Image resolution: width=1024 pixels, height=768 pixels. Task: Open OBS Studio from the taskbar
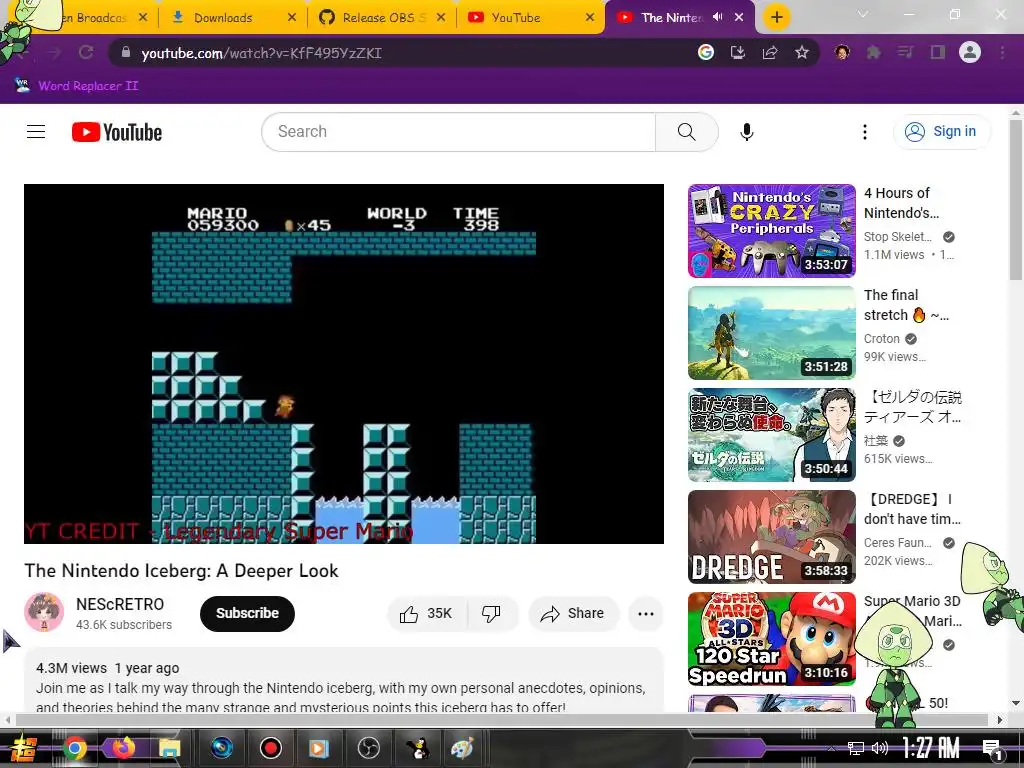coord(369,748)
